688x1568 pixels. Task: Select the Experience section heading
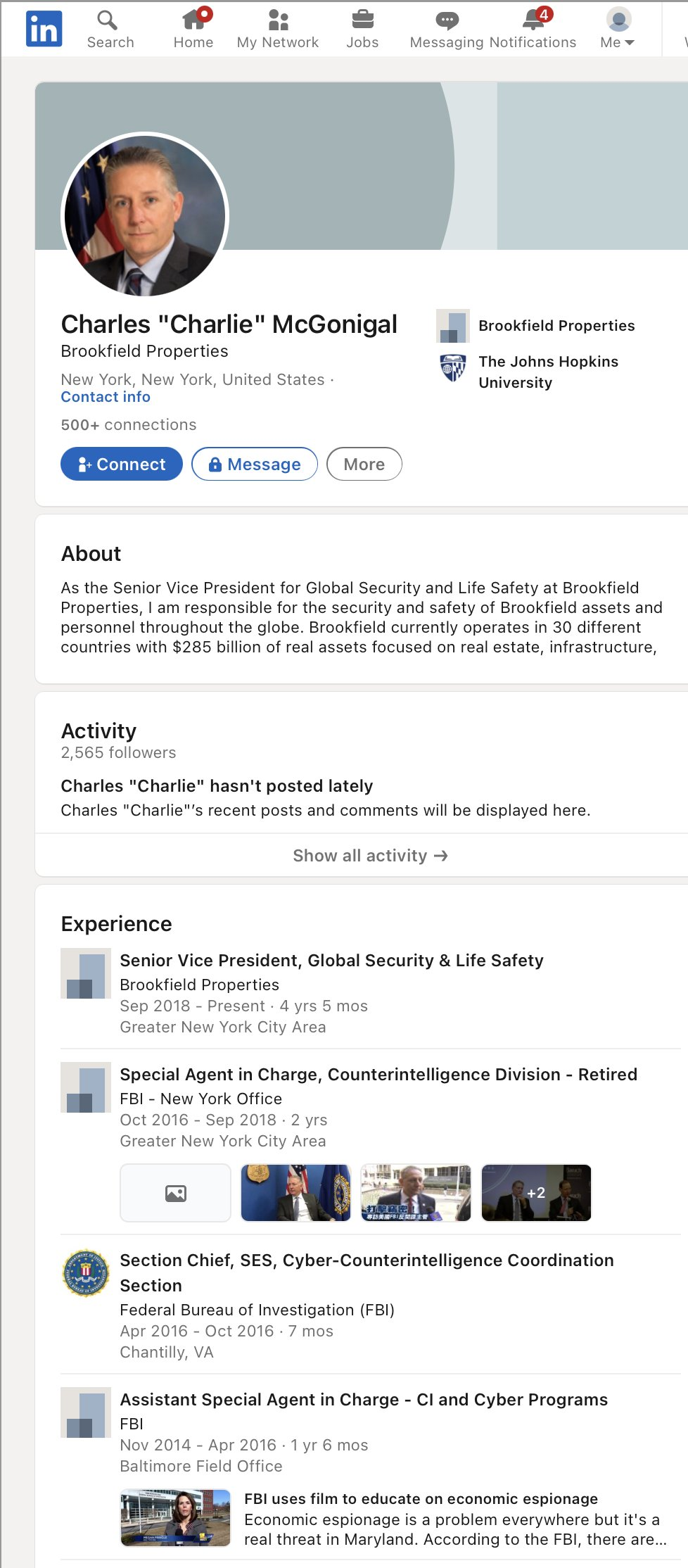pyautogui.click(x=116, y=924)
